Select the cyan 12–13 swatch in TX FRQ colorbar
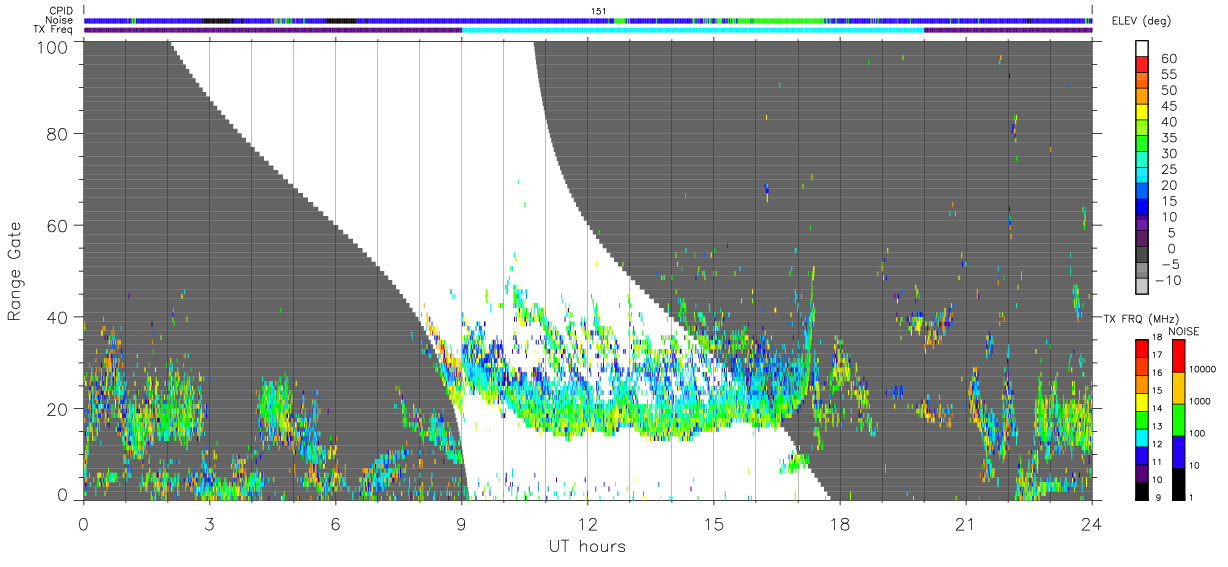This screenshot has height=567, width=1228. click(x=1143, y=437)
